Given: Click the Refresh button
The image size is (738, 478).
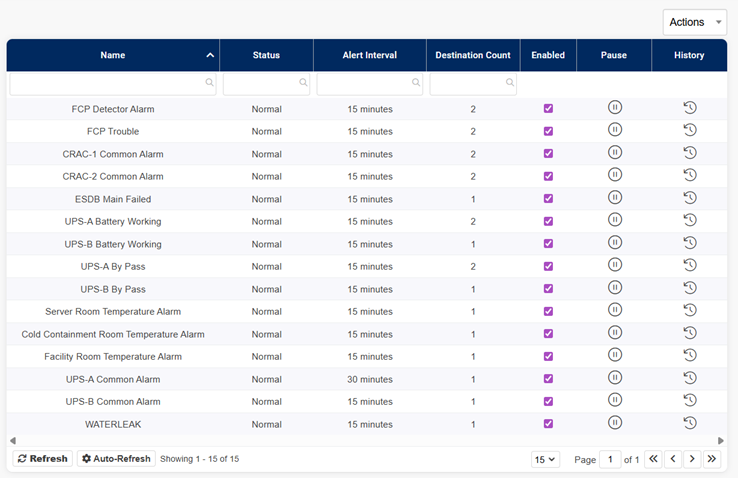Looking at the screenshot, I should click(43, 459).
